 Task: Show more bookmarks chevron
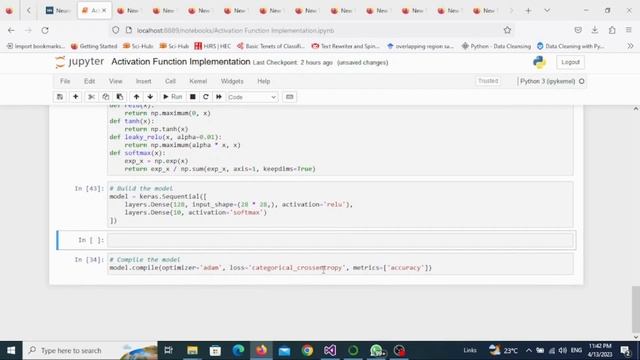631,46
